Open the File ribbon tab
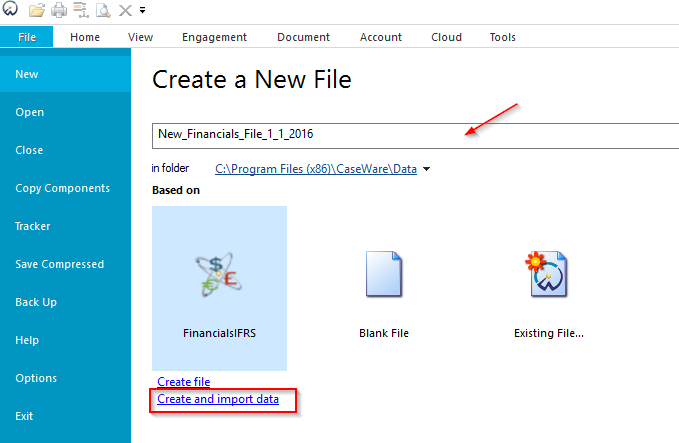 [27, 37]
